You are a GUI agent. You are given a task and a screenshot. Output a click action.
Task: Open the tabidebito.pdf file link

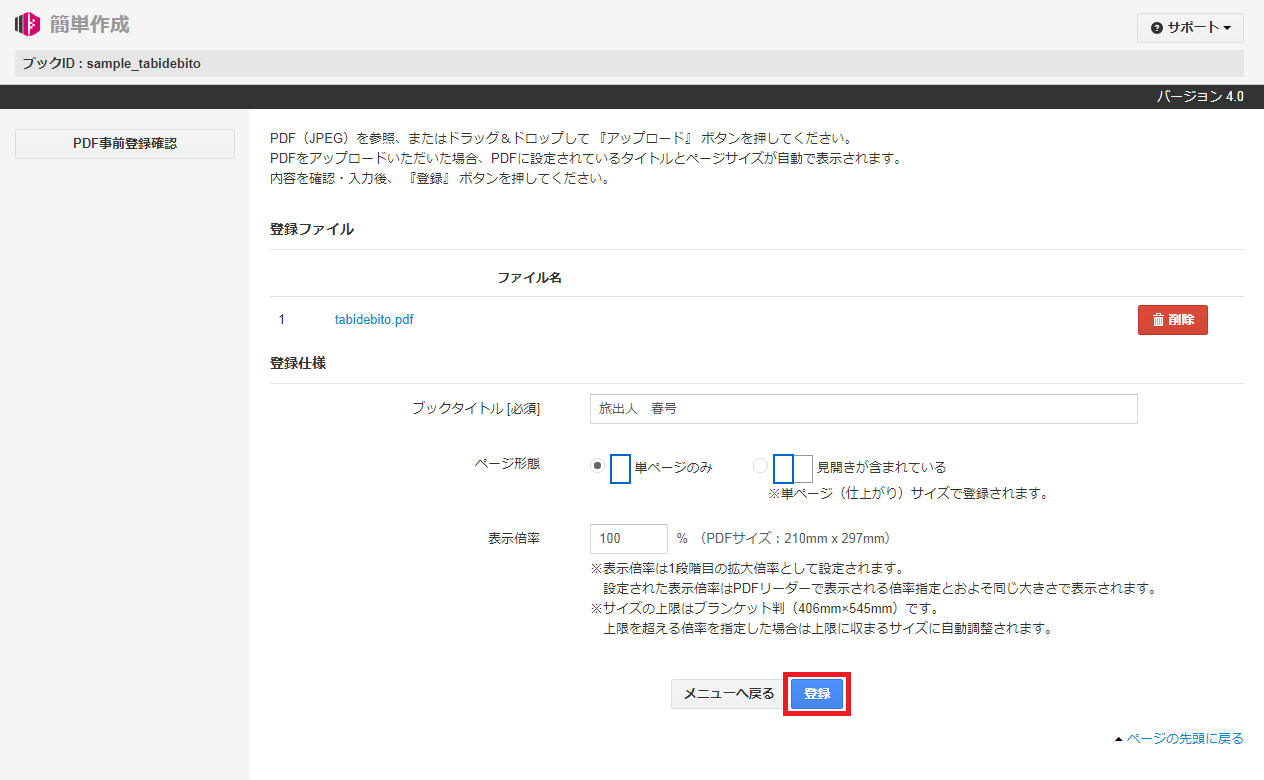click(x=374, y=319)
